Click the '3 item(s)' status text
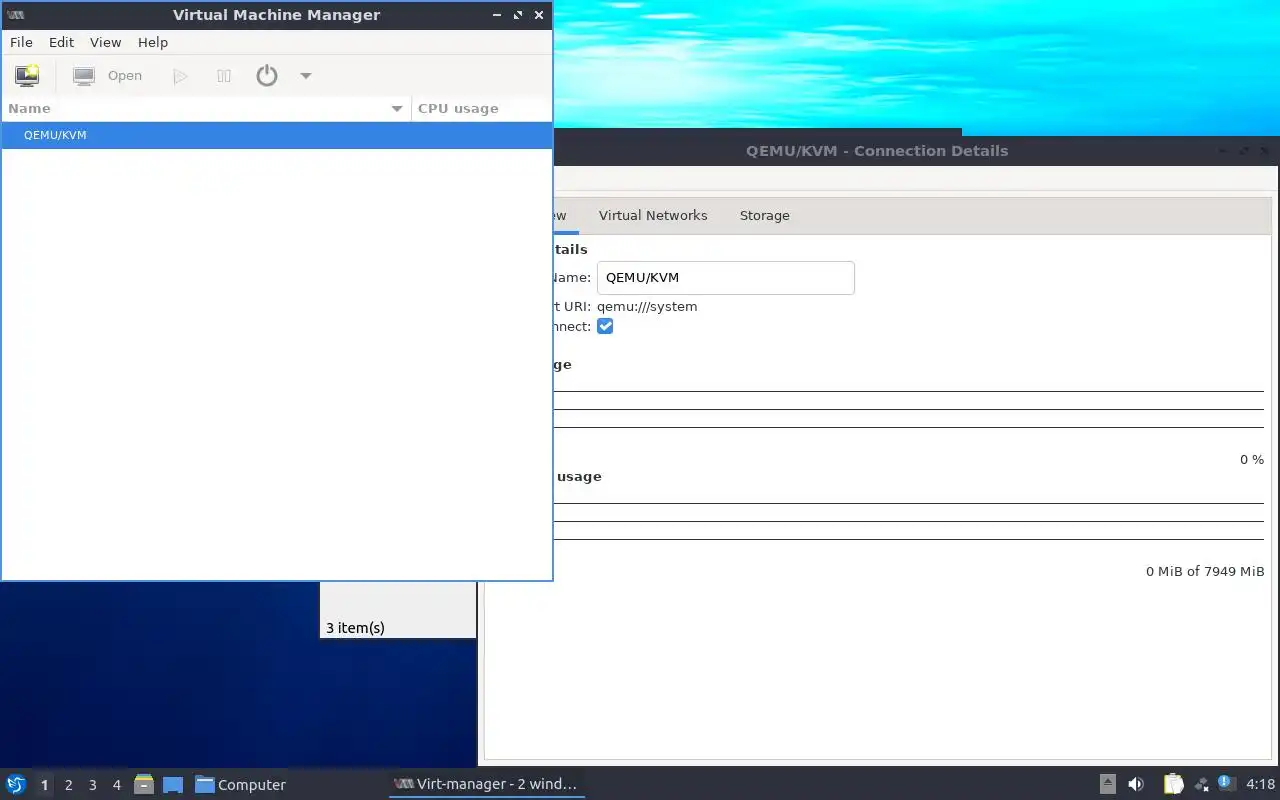This screenshot has width=1280, height=800. coord(355,628)
